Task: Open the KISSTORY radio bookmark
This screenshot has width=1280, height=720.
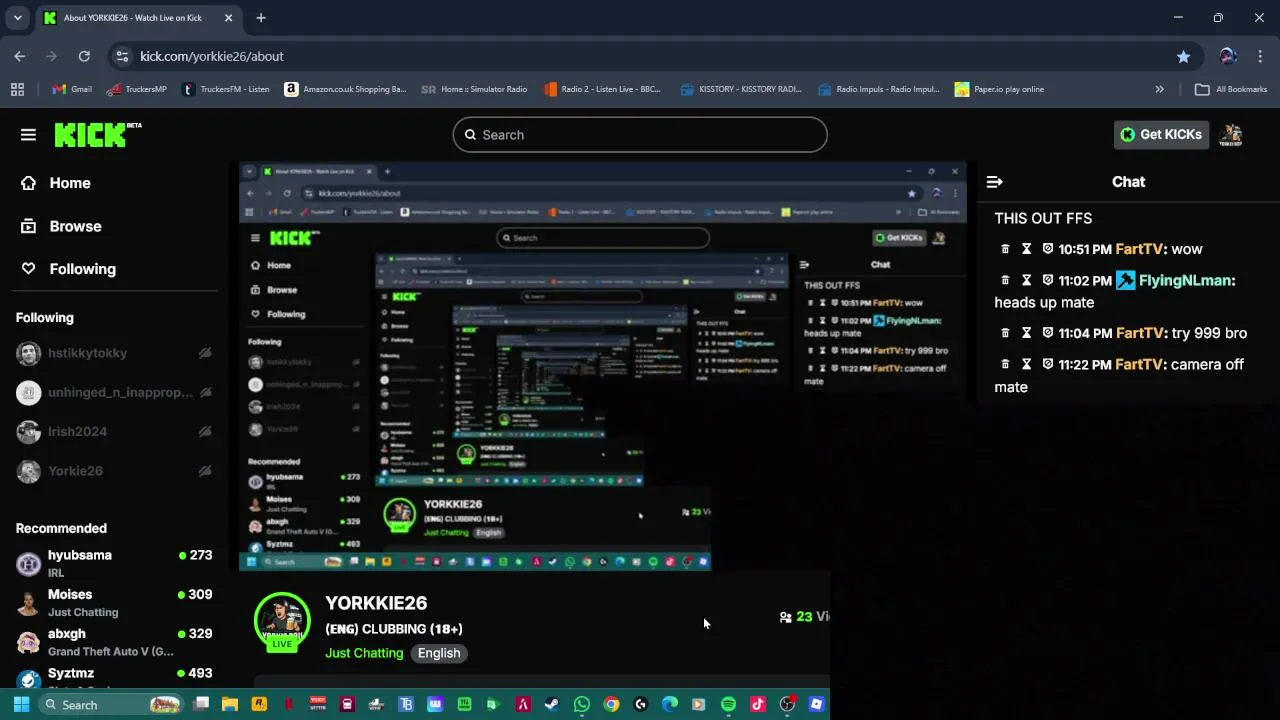Action: click(741, 89)
